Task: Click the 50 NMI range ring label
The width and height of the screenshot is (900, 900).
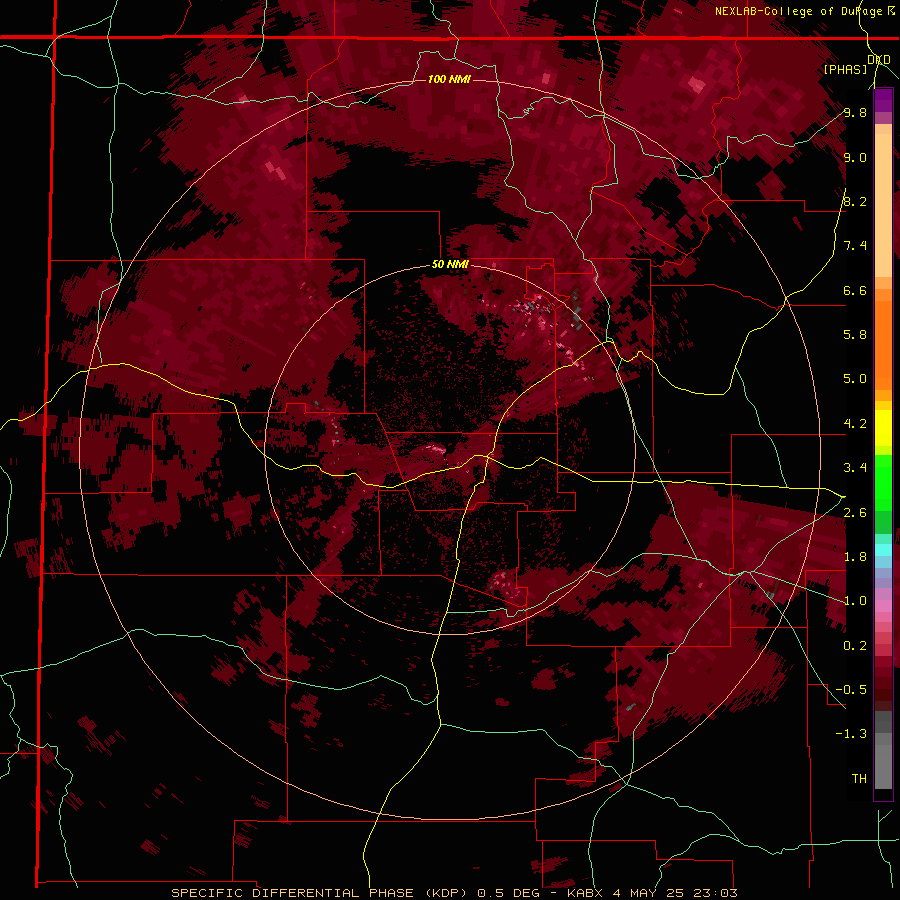Action: [x=450, y=265]
